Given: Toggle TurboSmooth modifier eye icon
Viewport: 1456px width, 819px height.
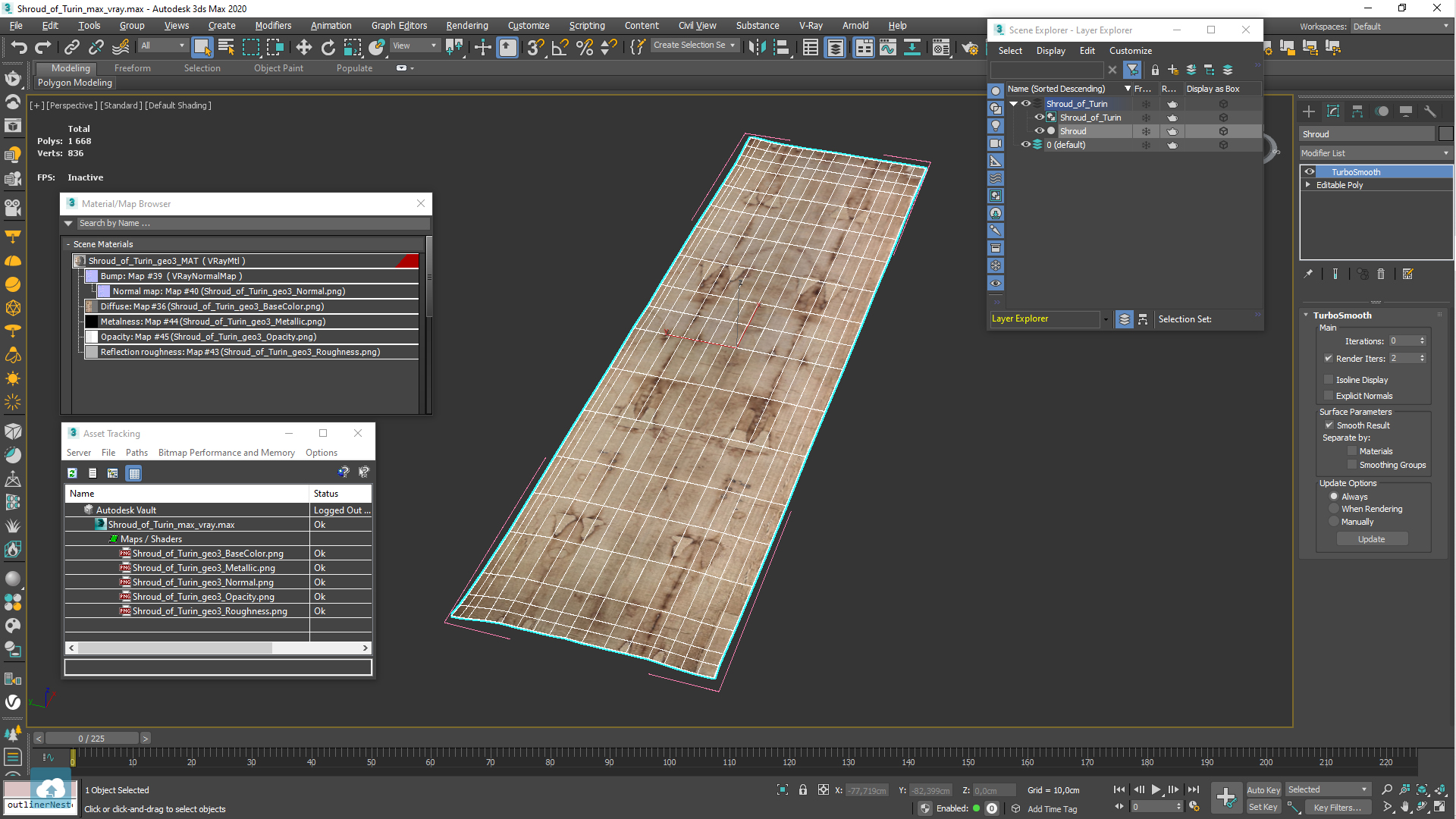Looking at the screenshot, I should coord(1310,172).
